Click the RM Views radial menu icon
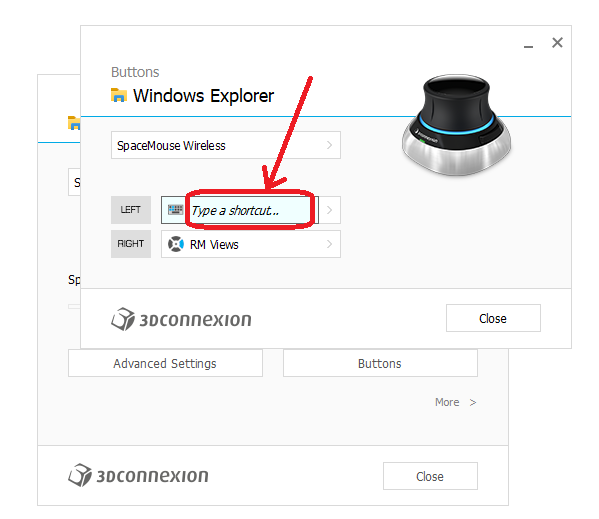Image resolution: width=599 pixels, height=519 pixels. tap(176, 244)
